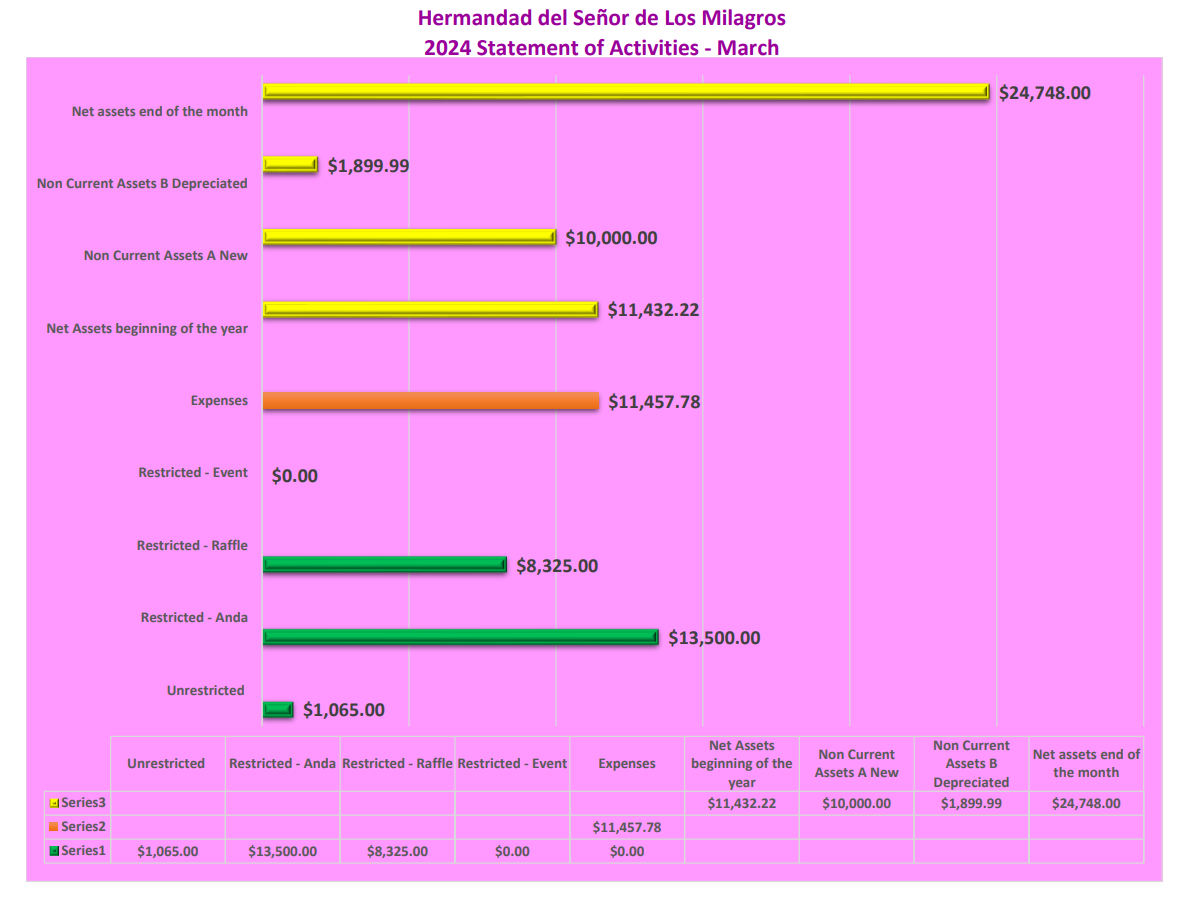Click the Series2 $11,457.78 table cell
Image resolution: width=1182 pixels, height=901 pixels.
(x=627, y=827)
